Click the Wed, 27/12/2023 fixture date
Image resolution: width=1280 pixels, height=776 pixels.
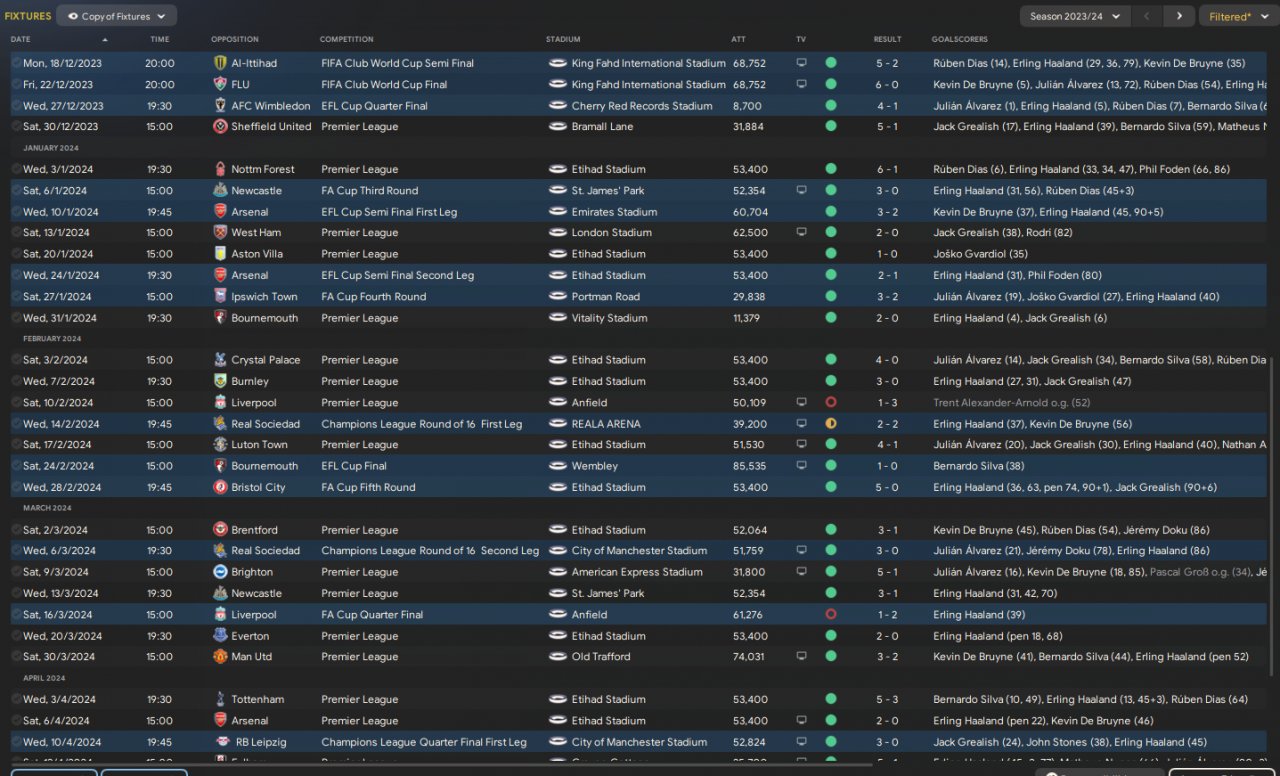tap(63, 106)
